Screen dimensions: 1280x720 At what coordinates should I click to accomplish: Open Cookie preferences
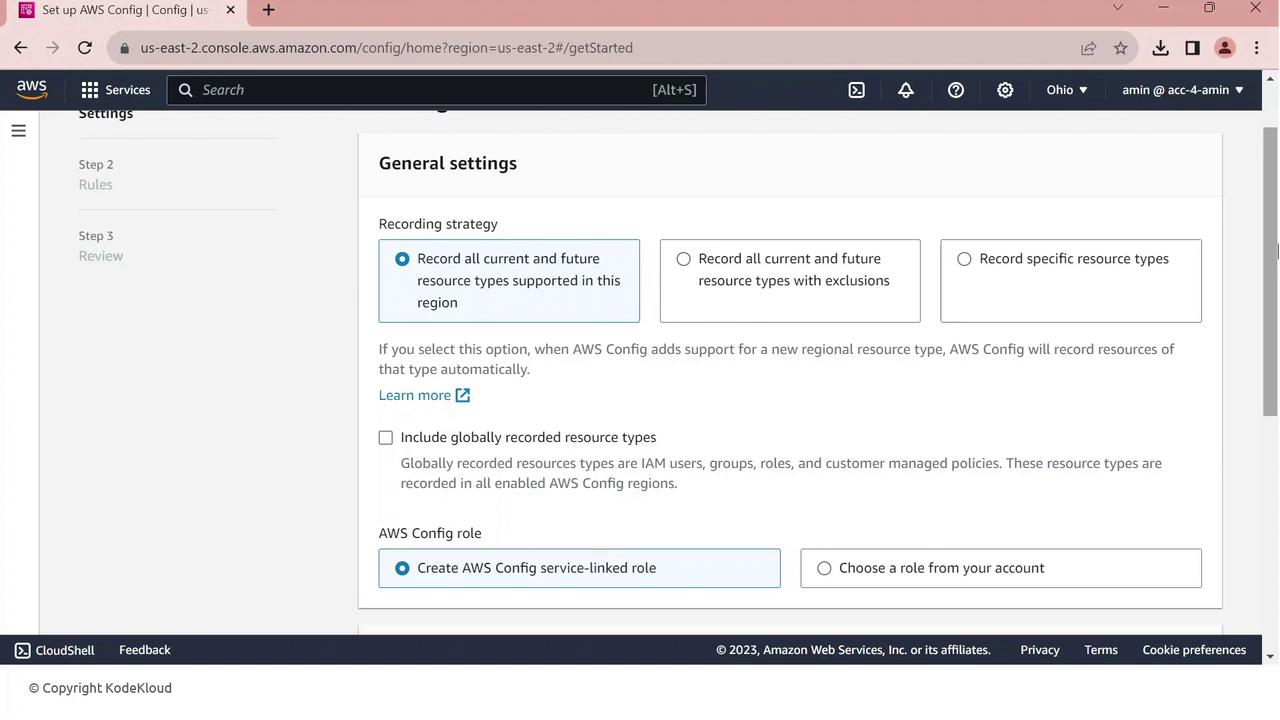[1194, 650]
